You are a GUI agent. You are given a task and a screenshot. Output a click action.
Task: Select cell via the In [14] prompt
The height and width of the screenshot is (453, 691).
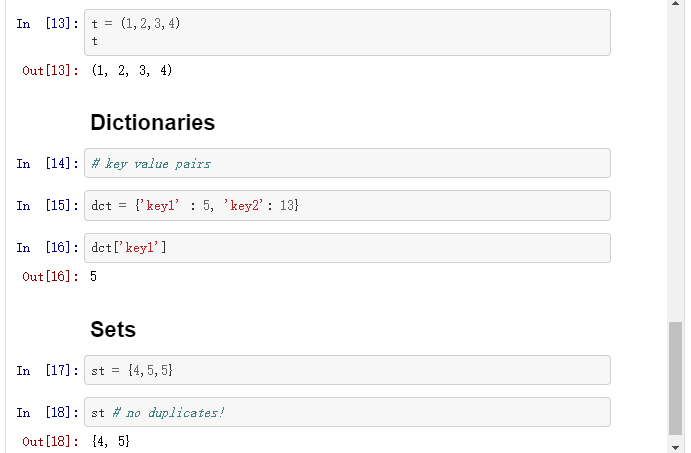(x=46, y=163)
